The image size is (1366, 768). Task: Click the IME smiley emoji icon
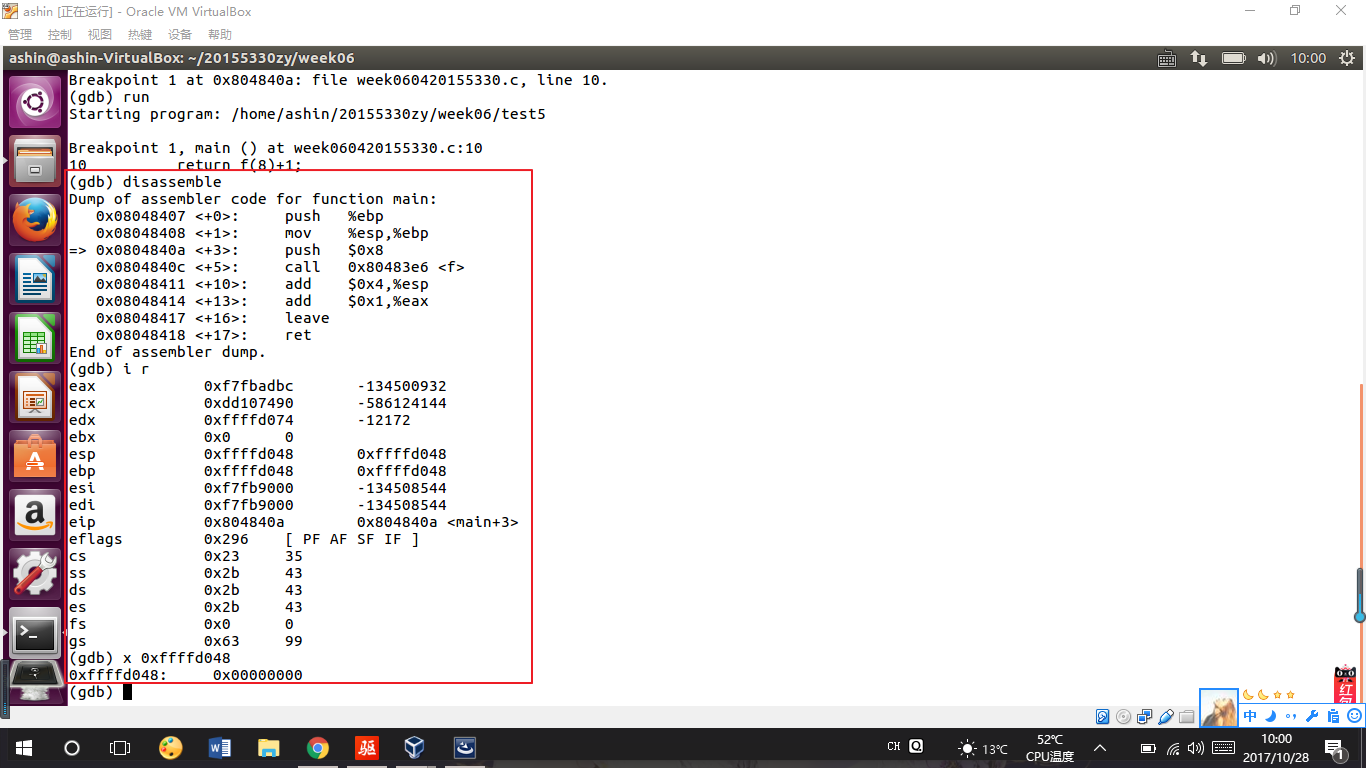[1354, 716]
